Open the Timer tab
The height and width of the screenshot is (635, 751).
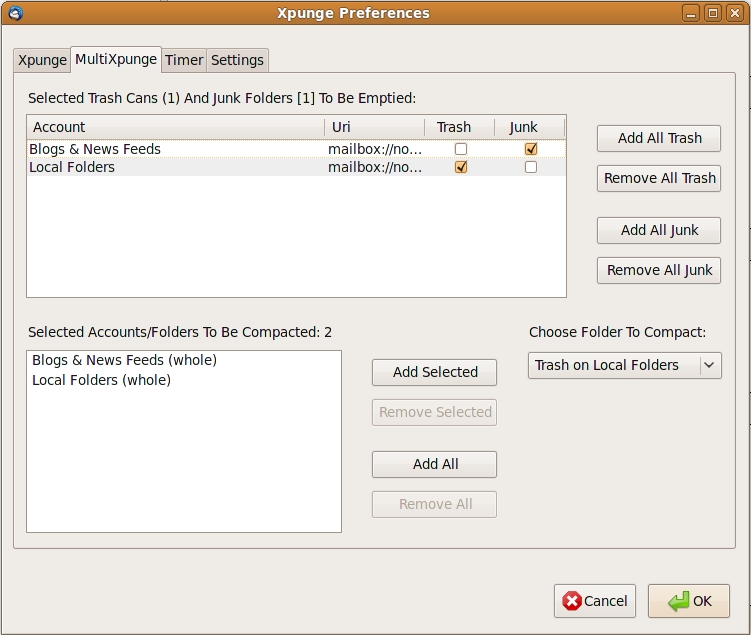click(184, 60)
